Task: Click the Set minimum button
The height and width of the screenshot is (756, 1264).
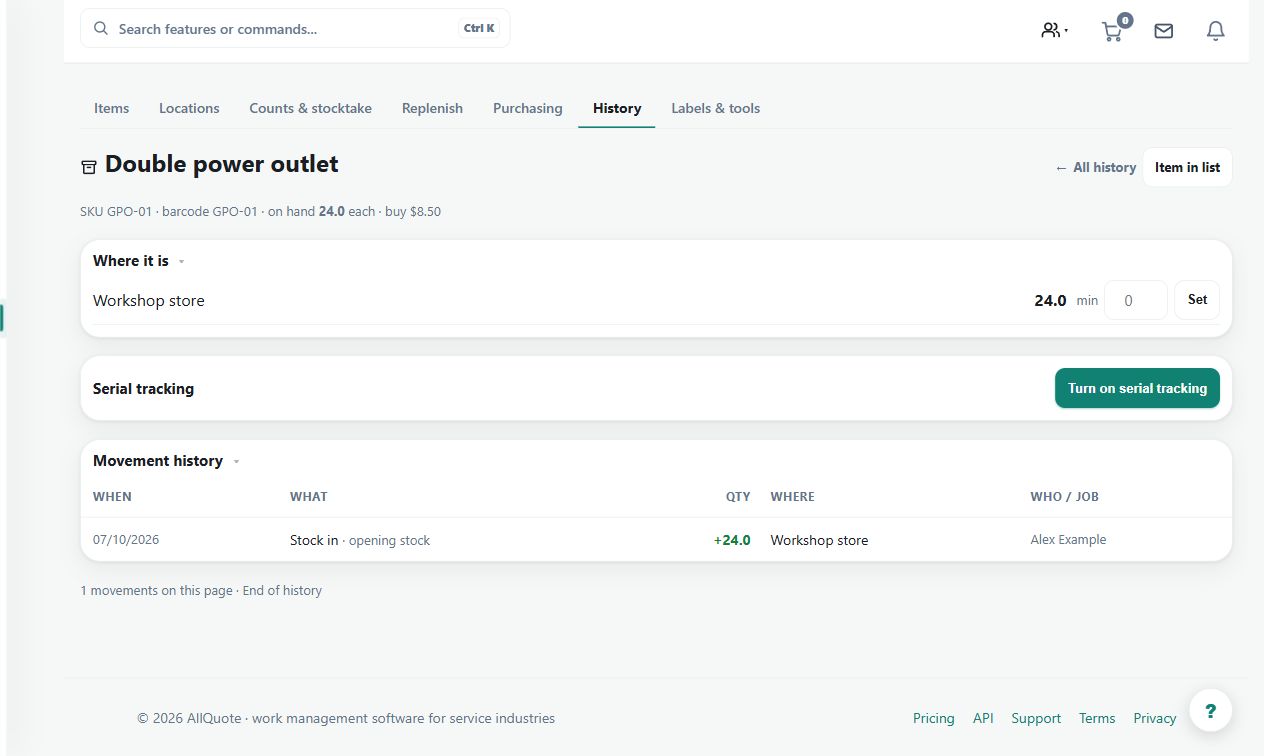Action: (x=1197, y=300)
